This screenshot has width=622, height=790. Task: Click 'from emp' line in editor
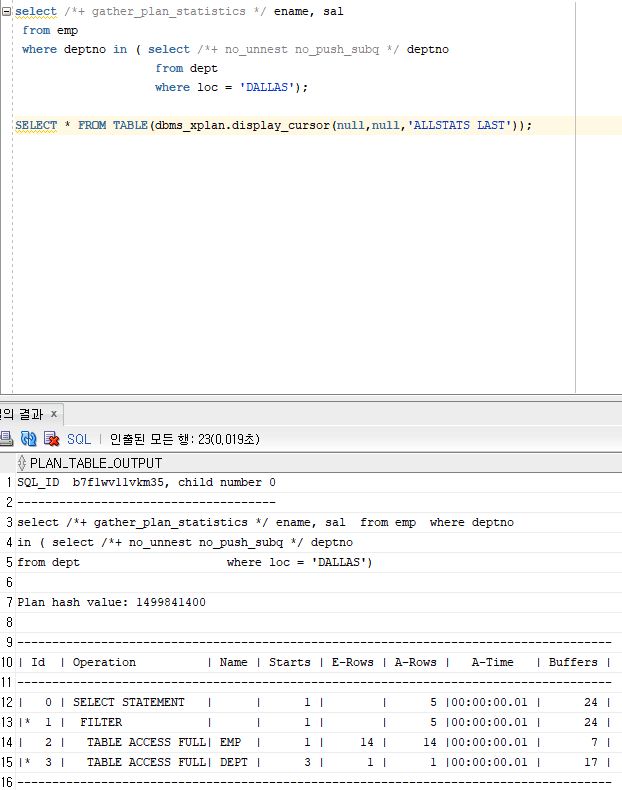coord(50,30)
